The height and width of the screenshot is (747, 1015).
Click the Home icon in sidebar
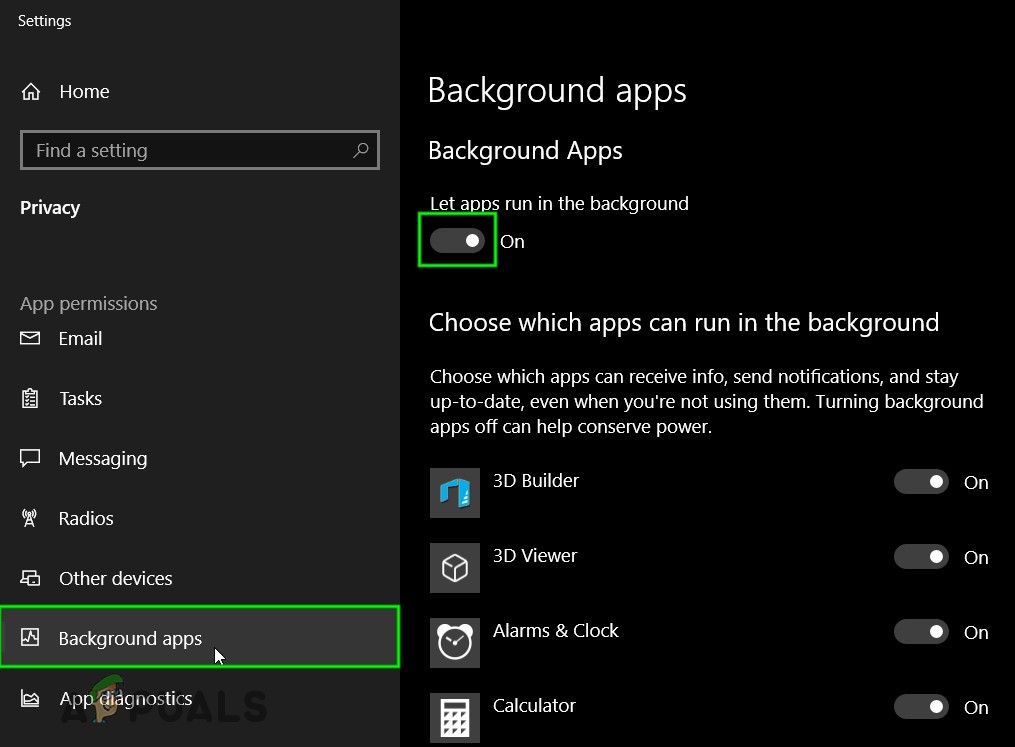click(31, 92)
